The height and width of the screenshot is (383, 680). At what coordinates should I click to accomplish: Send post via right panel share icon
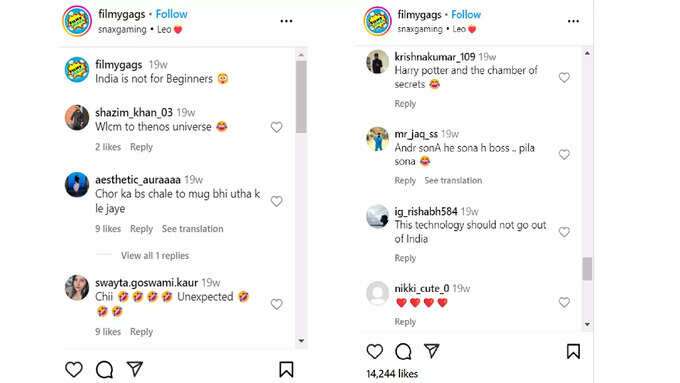pyautogui.click(x=432, y=350)
